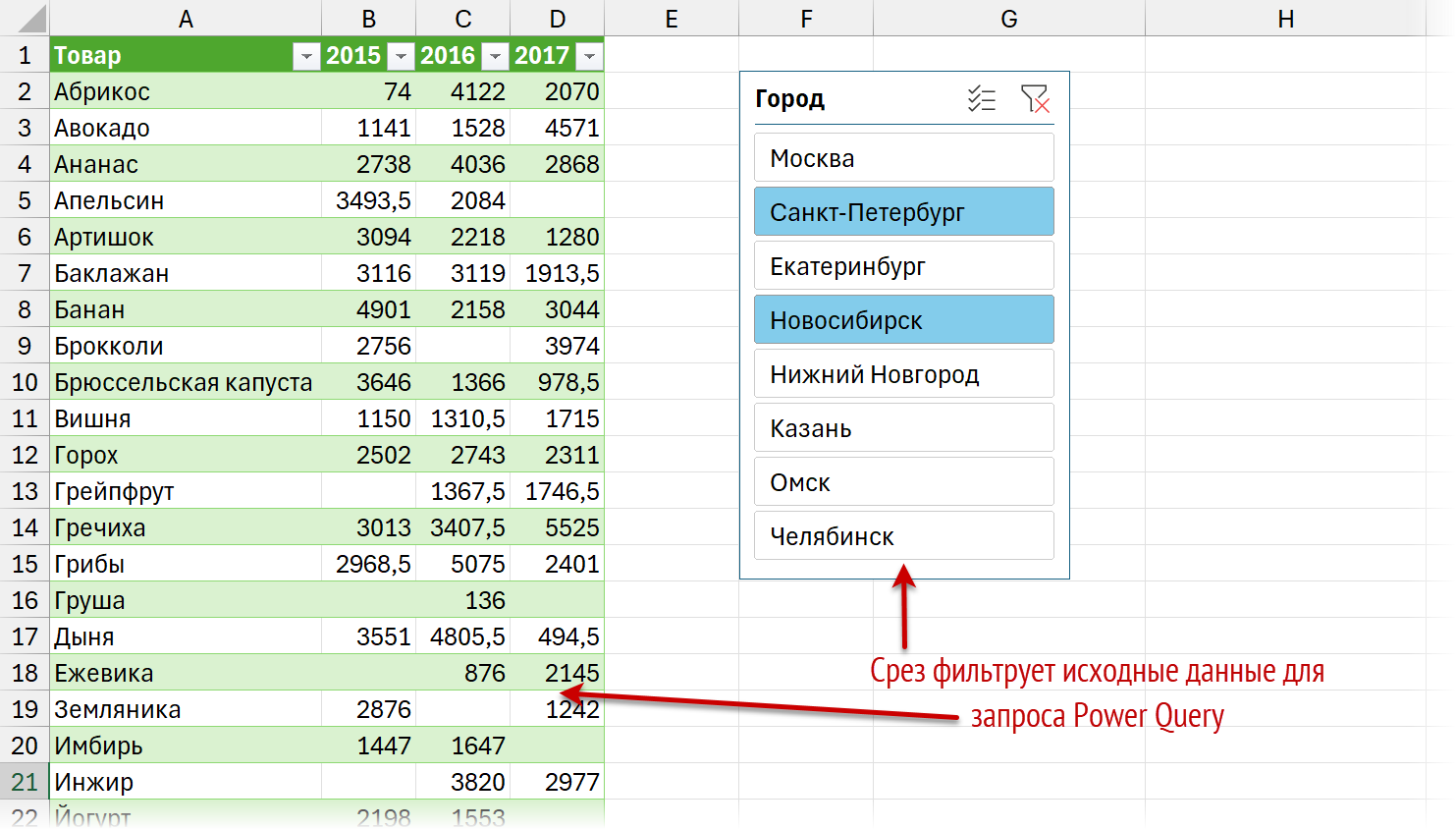Open the filter dropdown on the Товар column
The width and height of the screenshot is (1456, 829).
305,56
